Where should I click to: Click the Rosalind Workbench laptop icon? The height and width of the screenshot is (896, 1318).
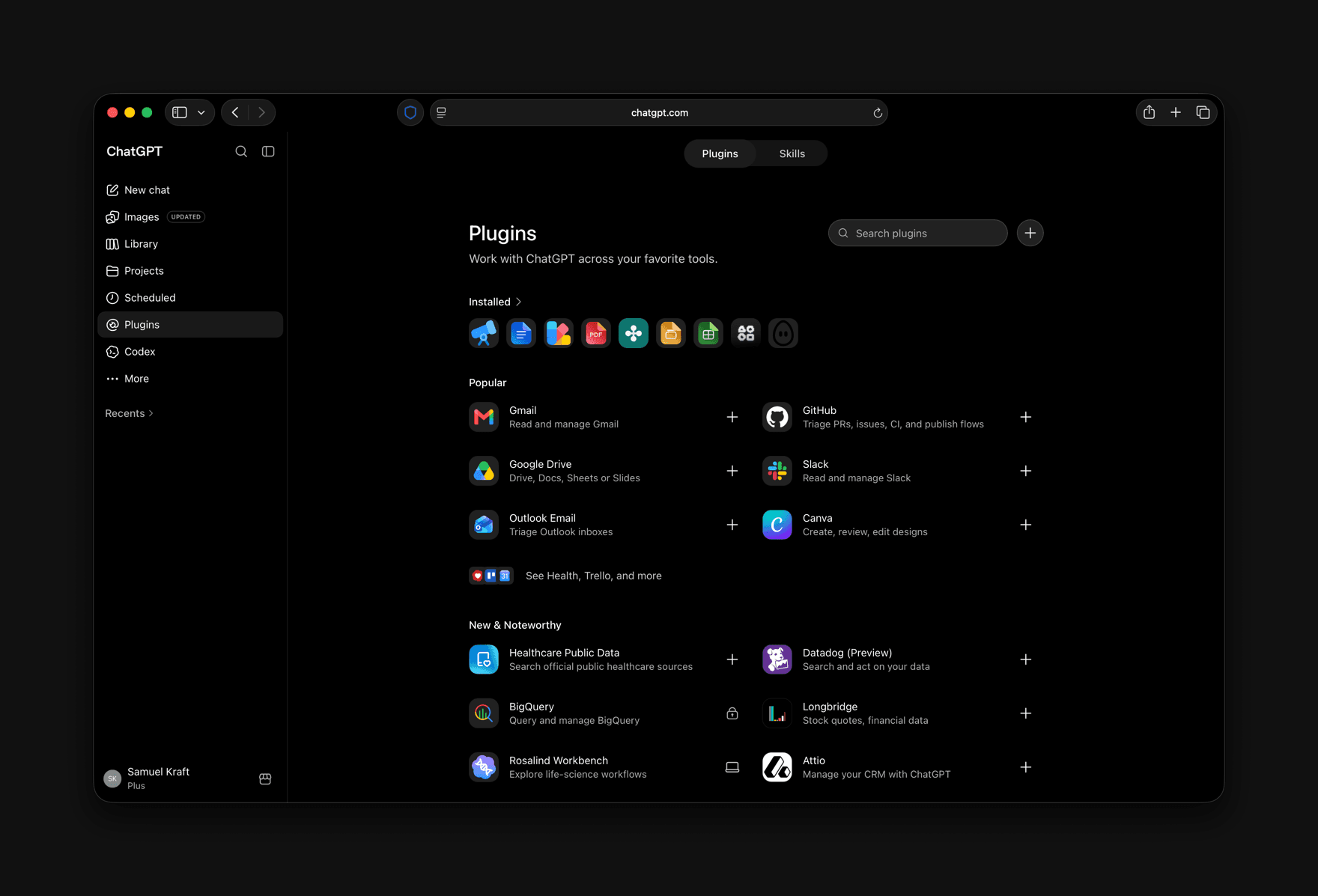pos(732,767)
